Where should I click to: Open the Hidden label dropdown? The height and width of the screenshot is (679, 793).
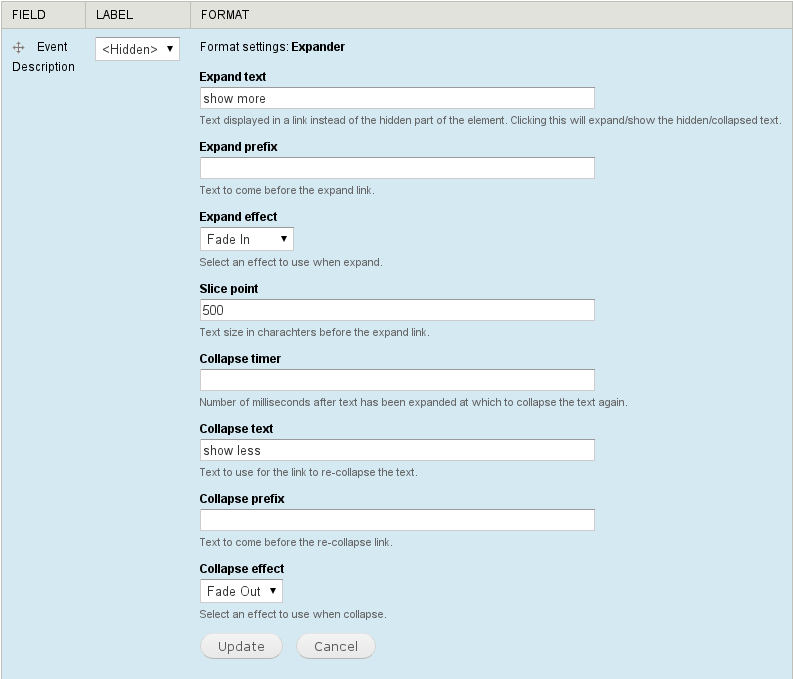[138, 49]
